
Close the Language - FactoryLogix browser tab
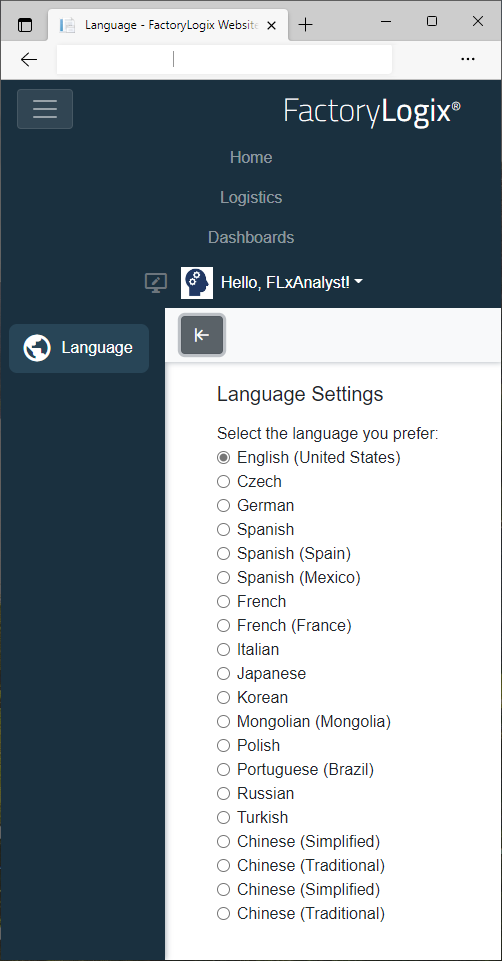pos(272,25)
